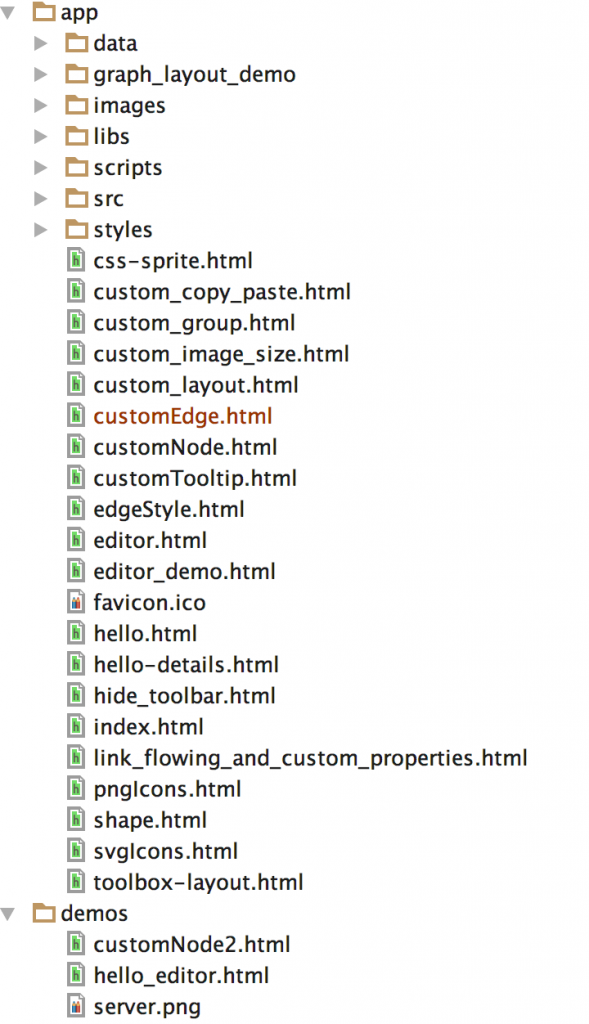Click the favicon.ico image file icon

[76, 602]
